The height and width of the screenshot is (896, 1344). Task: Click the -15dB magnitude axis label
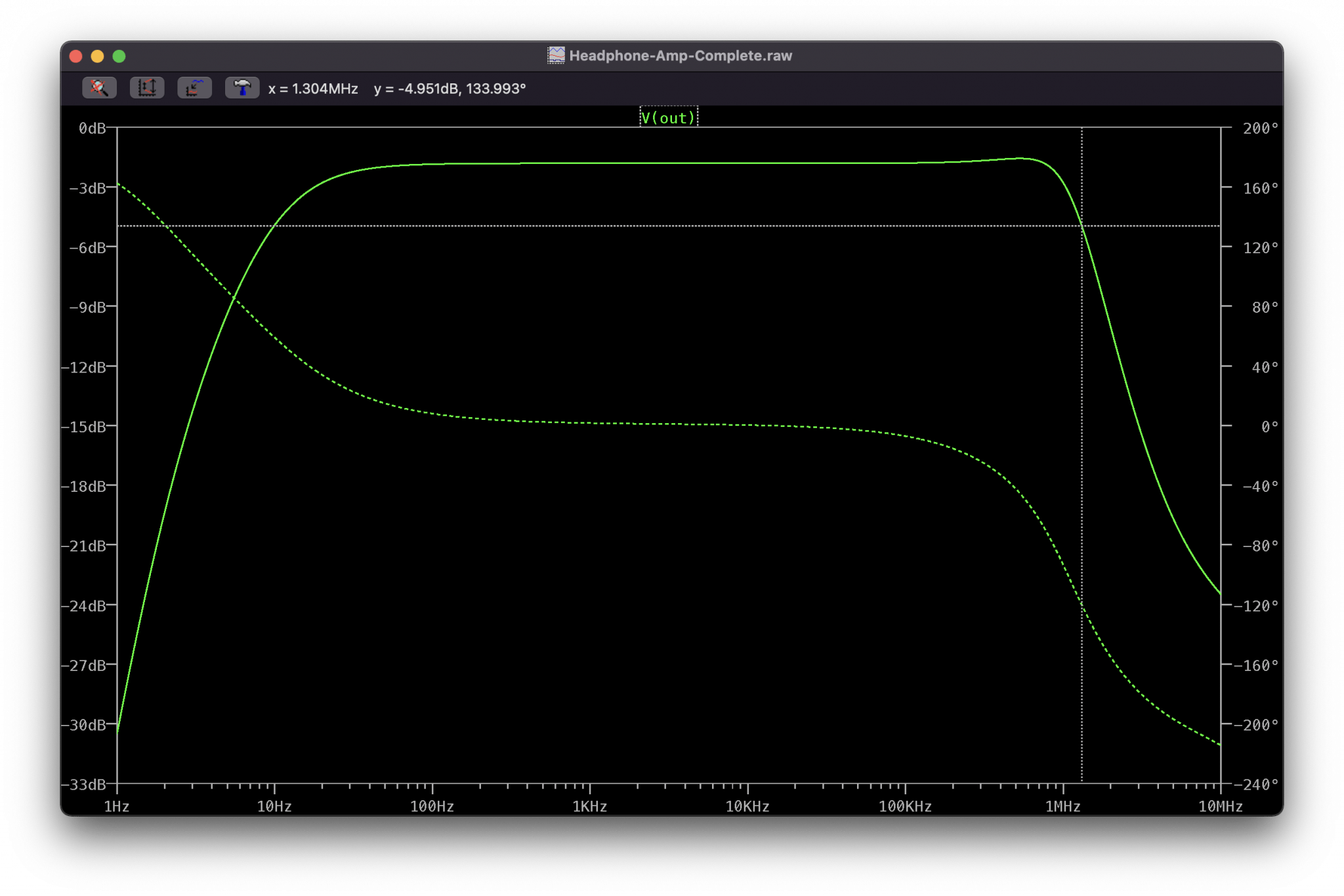pyautogui.click(x=83, y=427)
